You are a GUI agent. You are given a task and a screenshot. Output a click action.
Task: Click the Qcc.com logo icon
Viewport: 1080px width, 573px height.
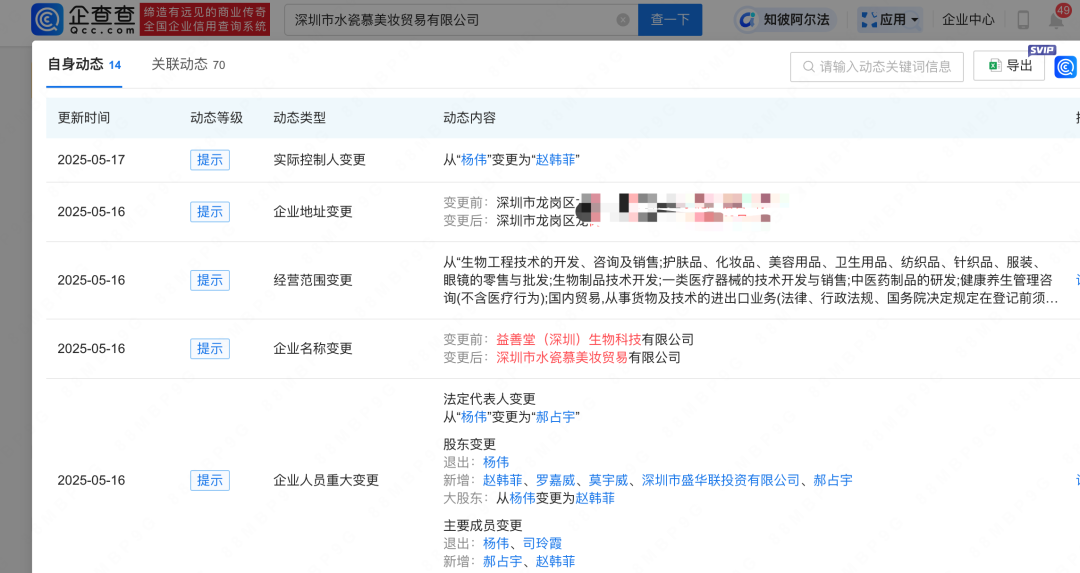tap(48, 19)
